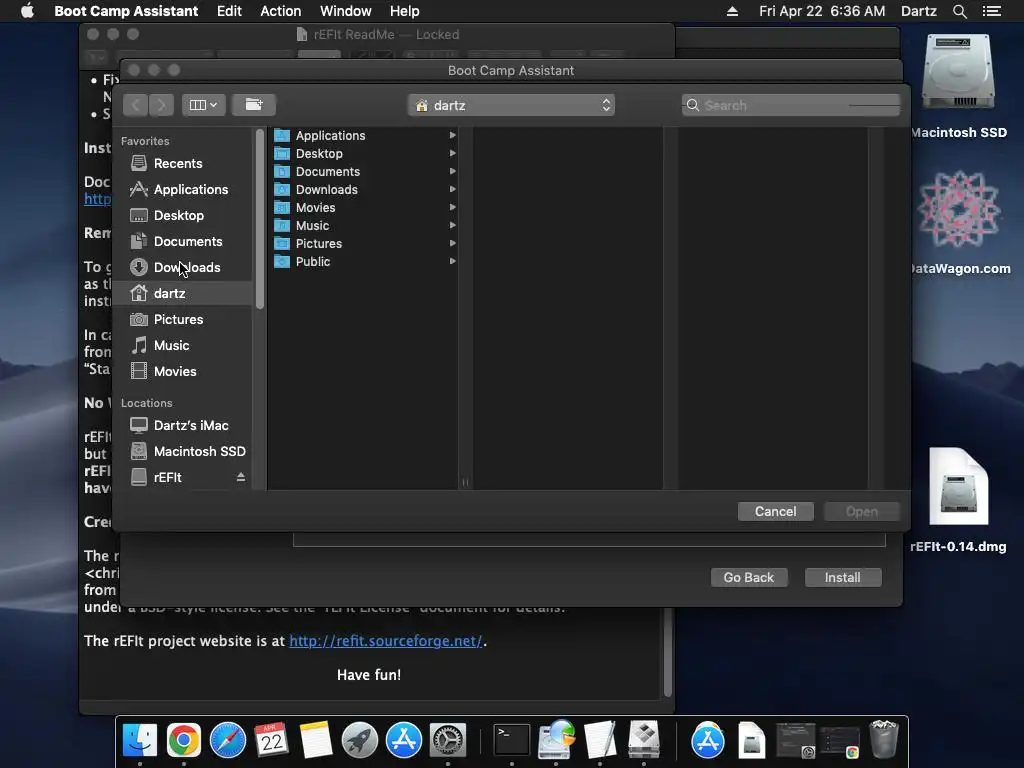The image size is (1024, 768).
Task: Open the Apple menu
Action: tap(27, 11)
